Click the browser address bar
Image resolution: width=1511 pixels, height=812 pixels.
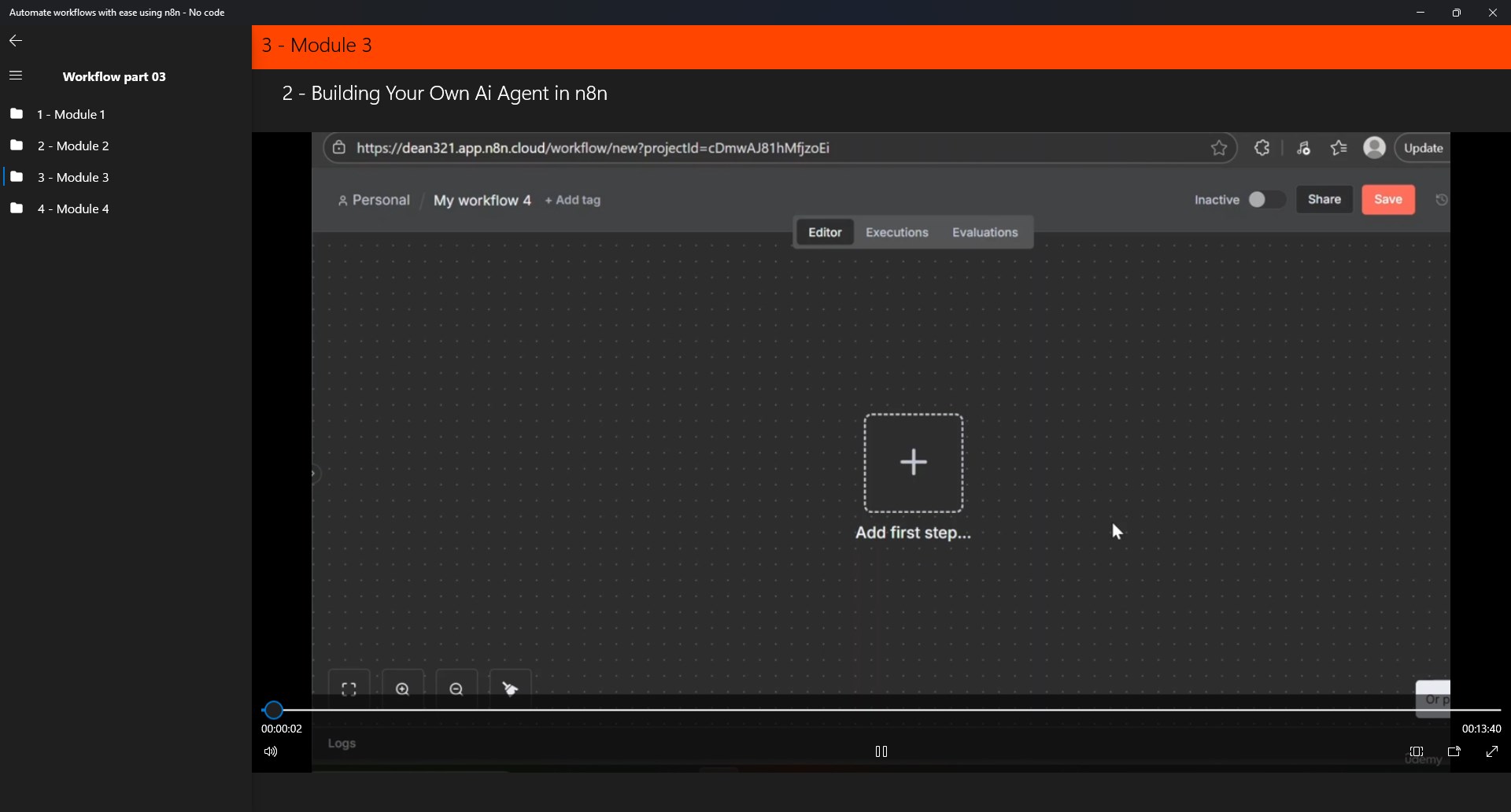click(708, 148)
